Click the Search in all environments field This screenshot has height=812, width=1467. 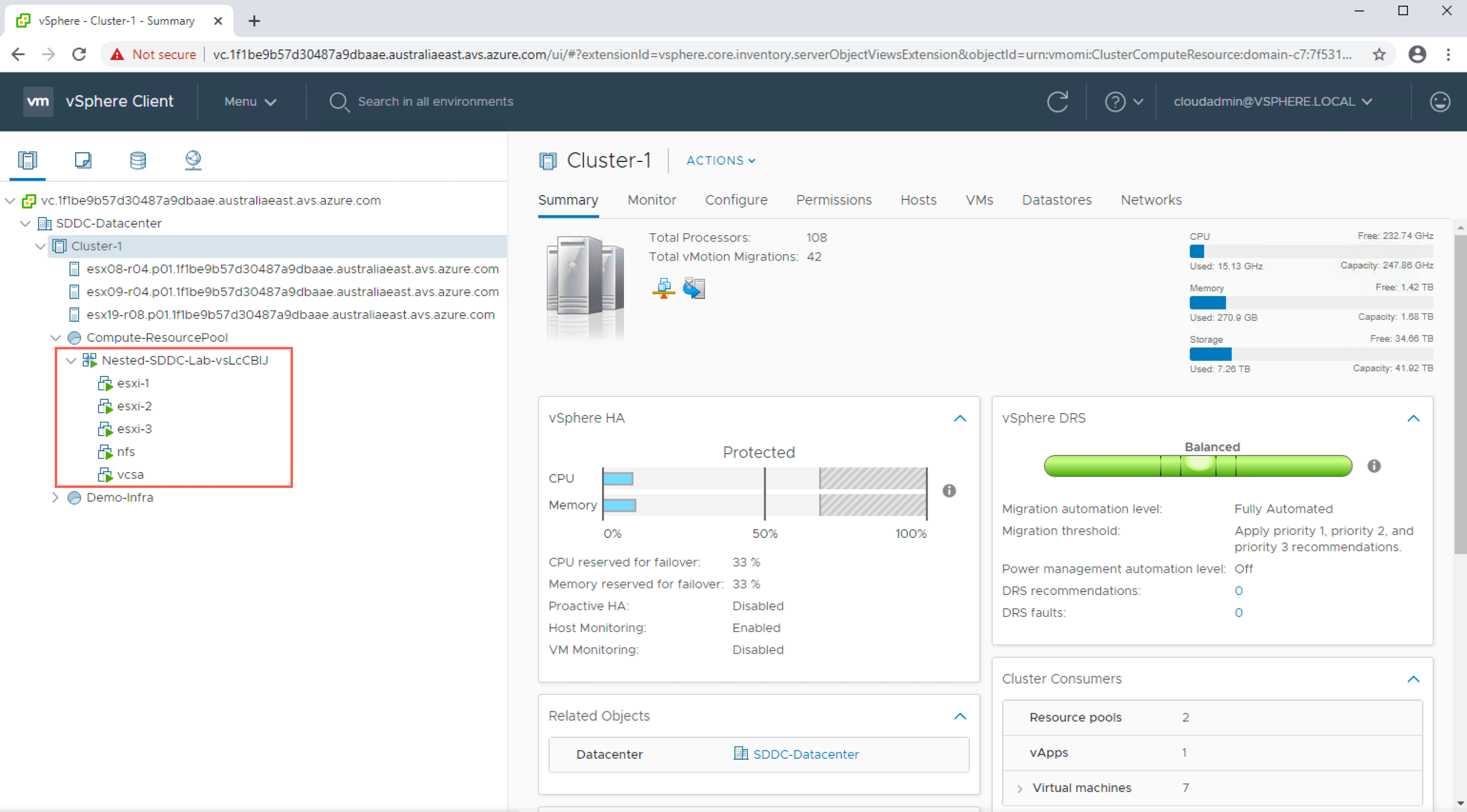[x=435, y=102]
